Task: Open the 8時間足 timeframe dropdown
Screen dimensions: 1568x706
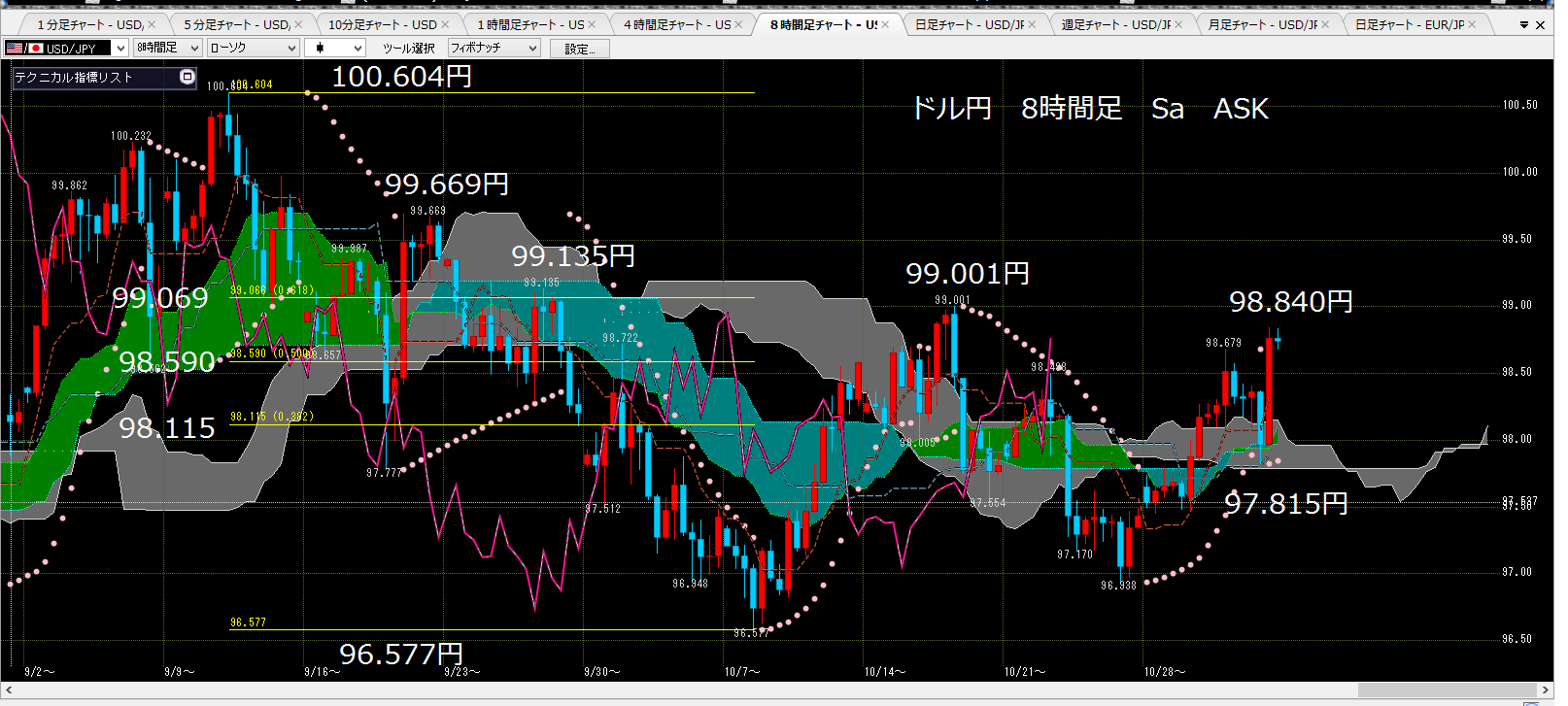Action: pos(194,48)
